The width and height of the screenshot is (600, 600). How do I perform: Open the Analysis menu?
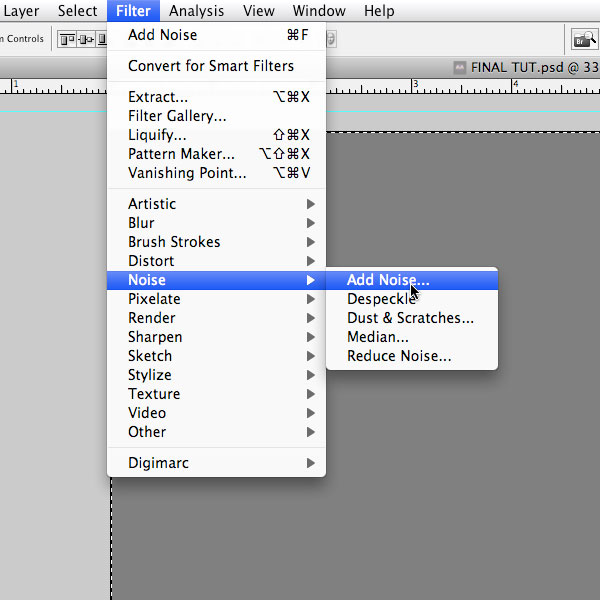196,11
